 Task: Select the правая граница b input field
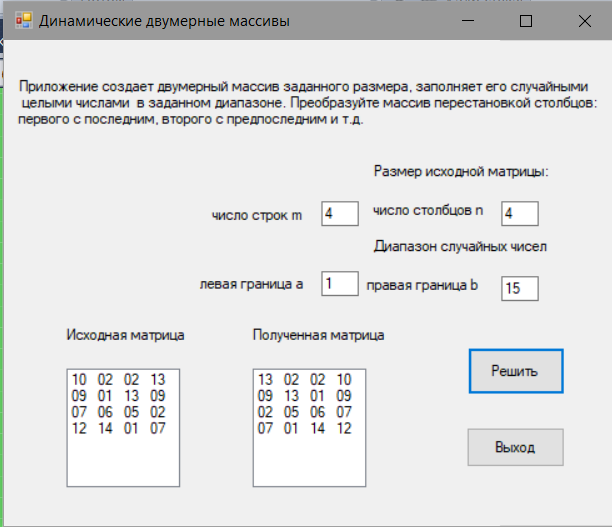click(x=519, y=288)
